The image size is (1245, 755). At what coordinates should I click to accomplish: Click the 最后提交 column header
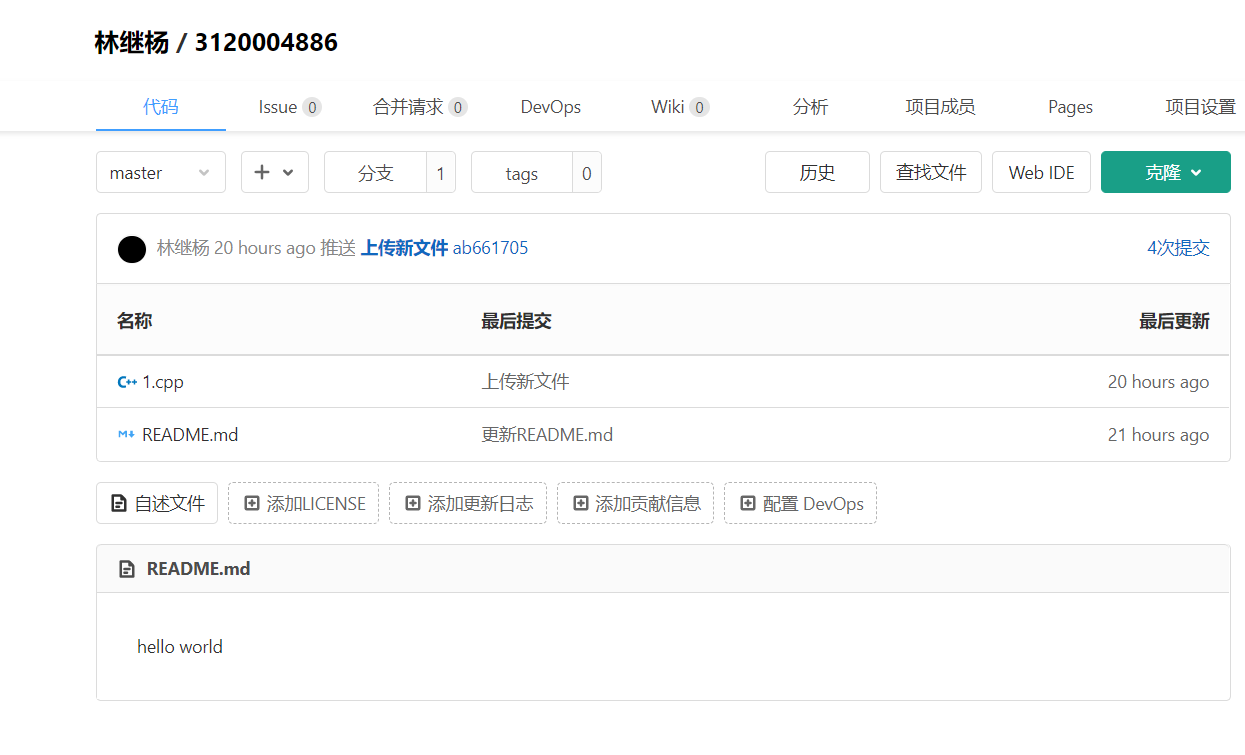[516, 321]
